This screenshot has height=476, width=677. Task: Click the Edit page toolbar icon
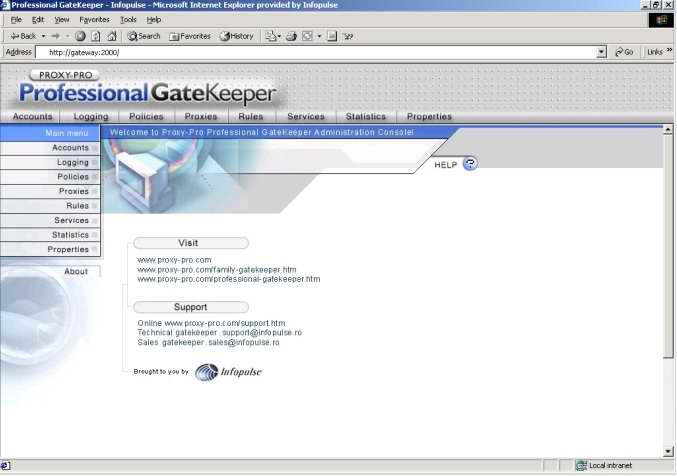307,36
